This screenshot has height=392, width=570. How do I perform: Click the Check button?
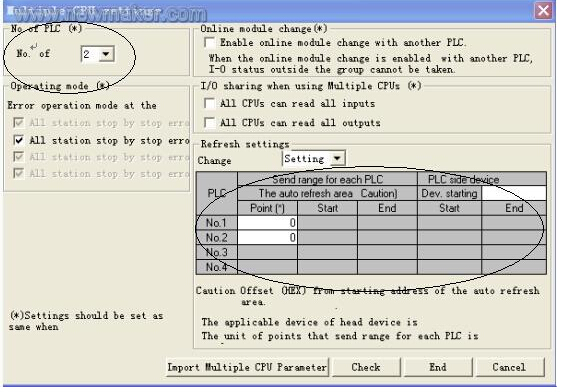point(366,367)
